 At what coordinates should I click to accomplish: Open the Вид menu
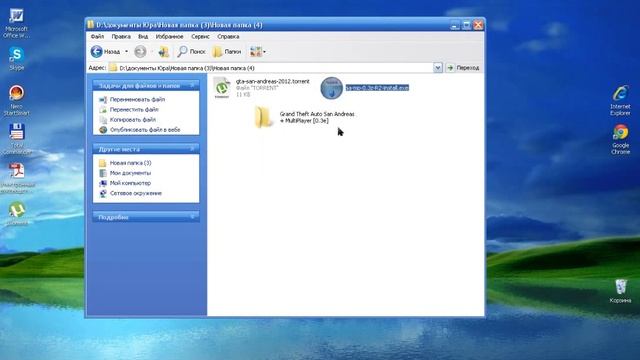143,36
